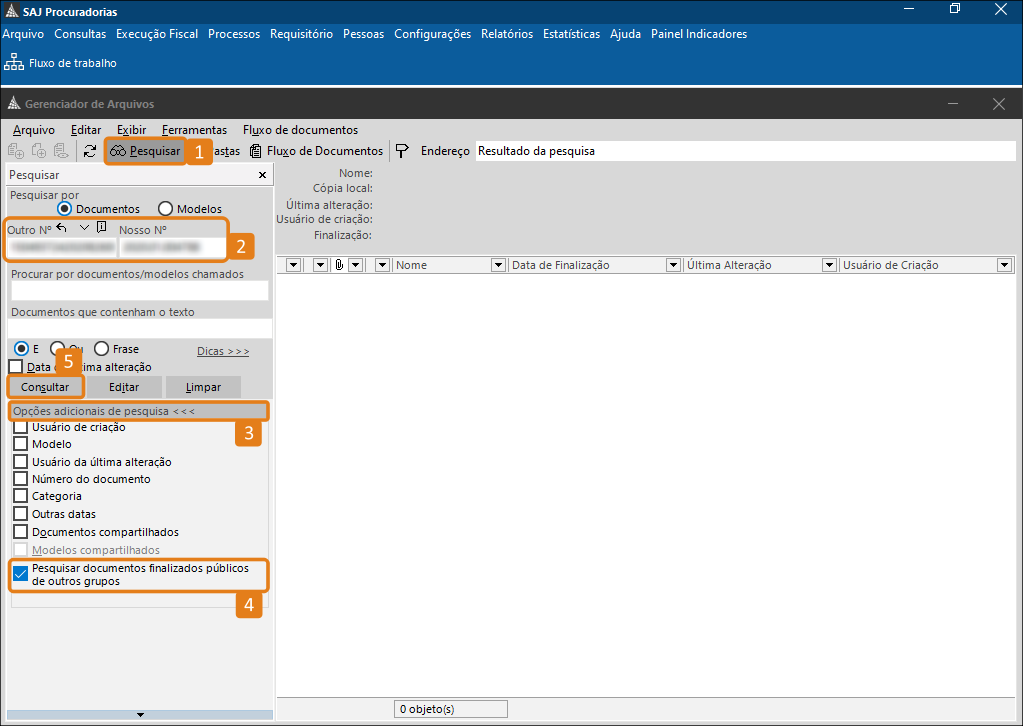Click the note icon beside Outro Nº

[x=101, y=228]
